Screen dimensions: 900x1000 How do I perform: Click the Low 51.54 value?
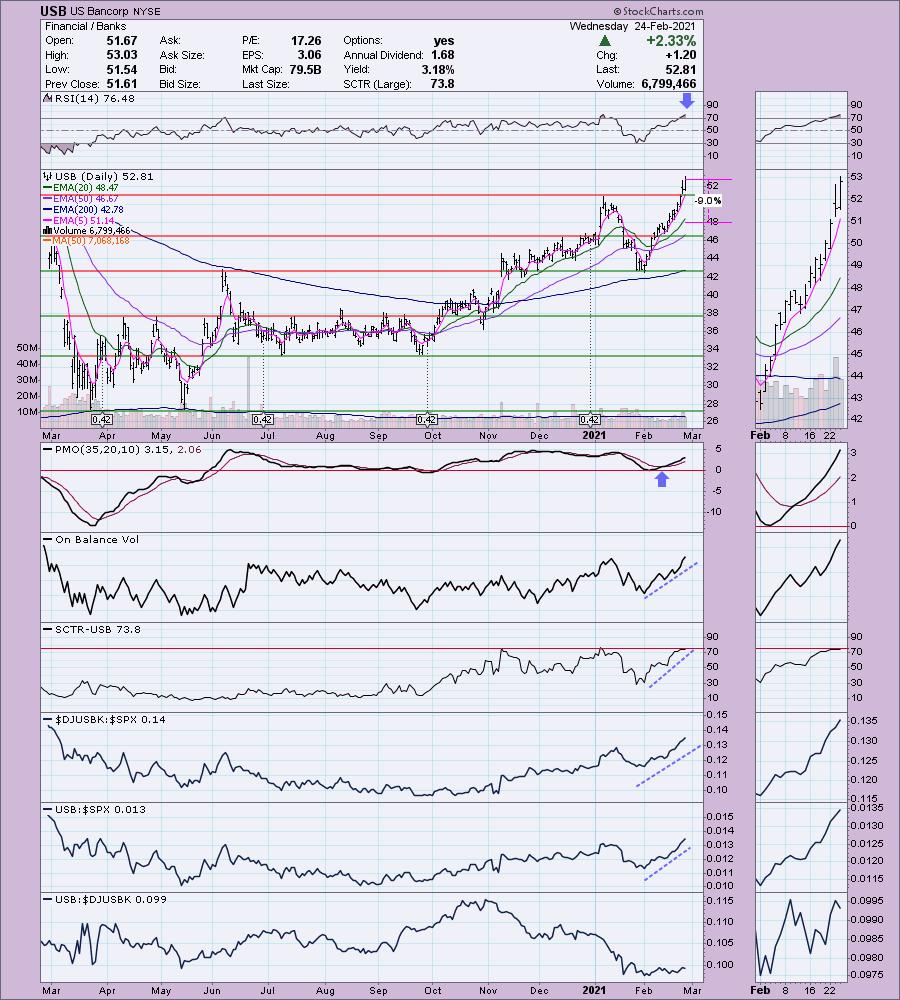point(122,70)
